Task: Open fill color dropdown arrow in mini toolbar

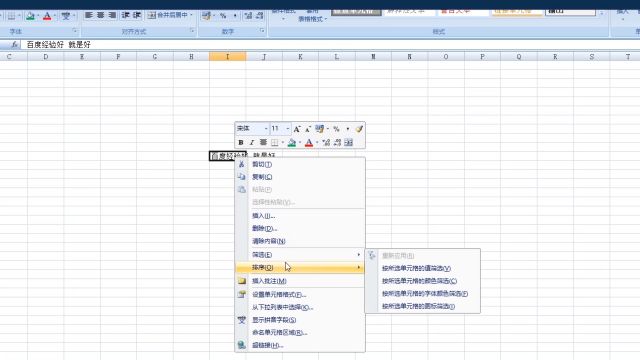Action: coord(300,142)
